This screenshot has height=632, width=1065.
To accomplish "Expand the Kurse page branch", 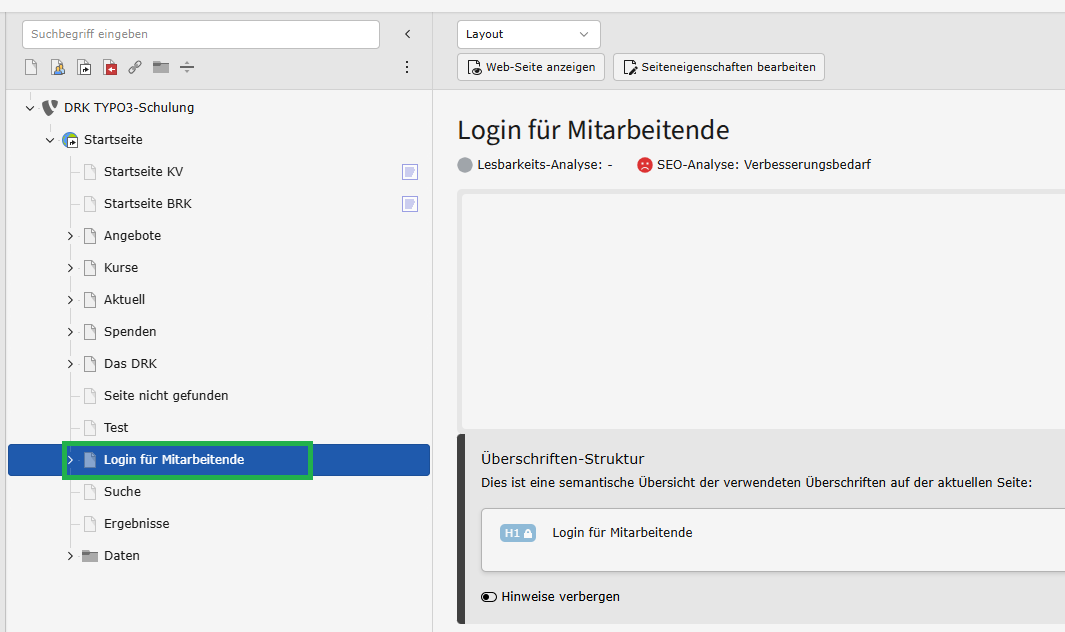I will 70,268.
